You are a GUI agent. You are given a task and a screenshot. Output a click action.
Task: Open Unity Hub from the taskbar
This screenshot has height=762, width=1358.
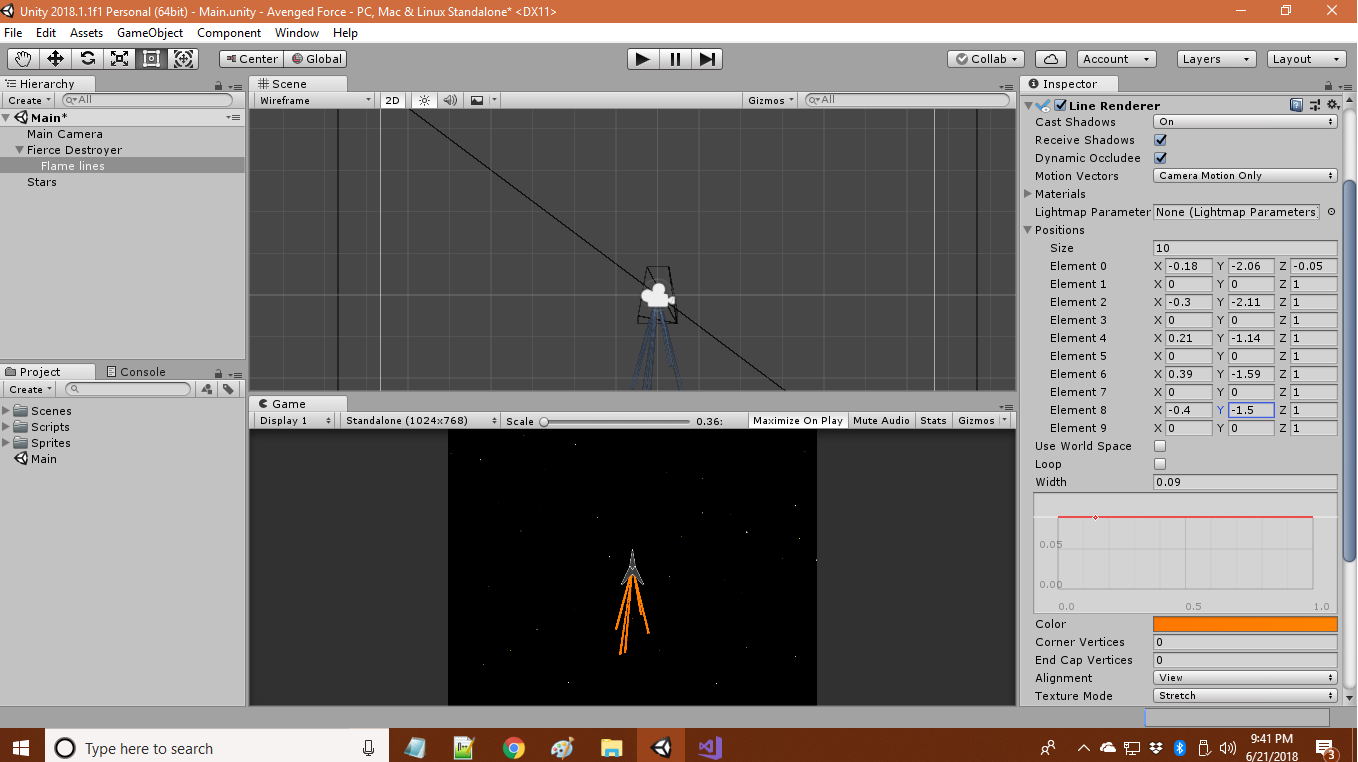[x=660, y=747]
